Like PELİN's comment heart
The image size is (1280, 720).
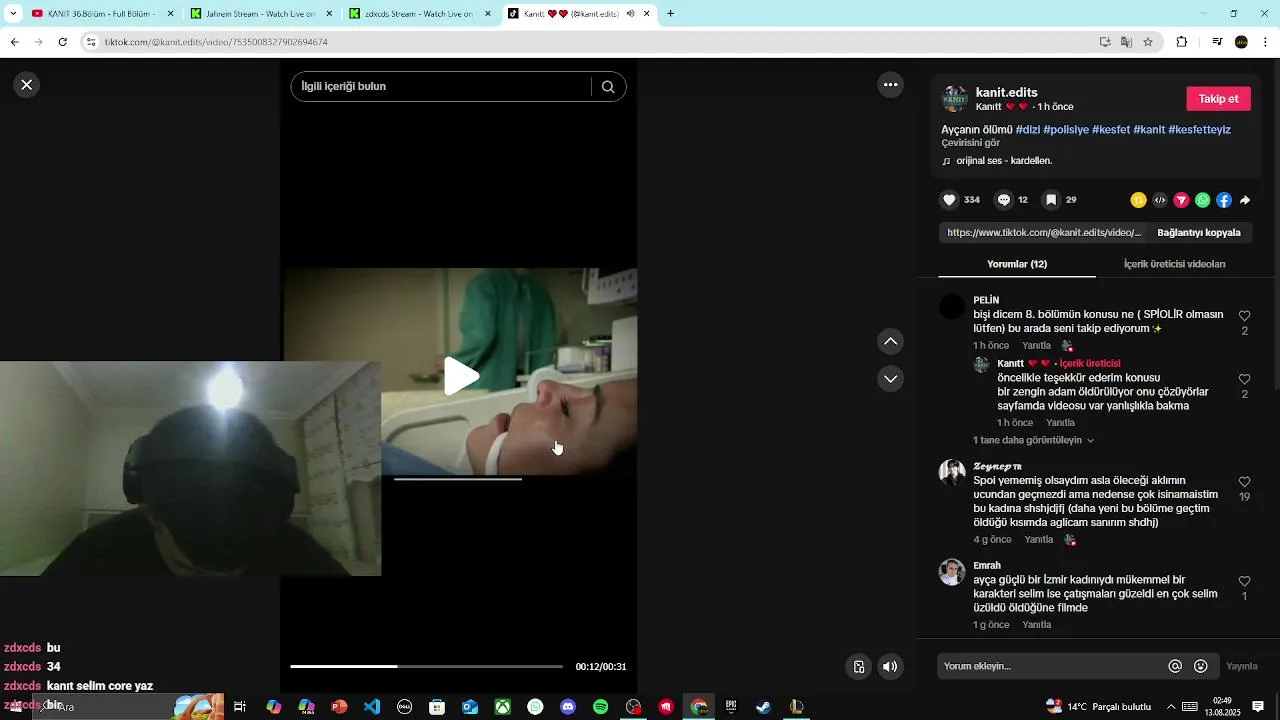1244,316
